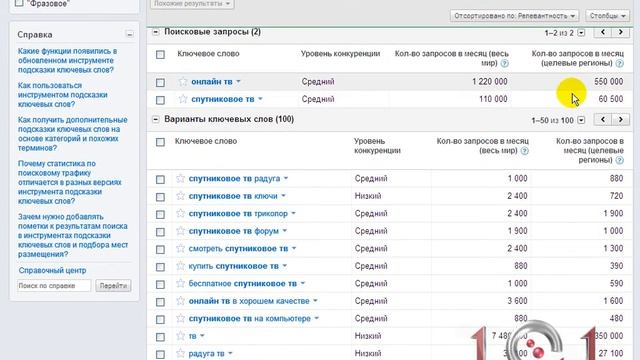Open 'Как получить дополнительные подсказки' link
Image resolution: width=640 pixels, height=360 pixels.
click(x=73, y=134)
